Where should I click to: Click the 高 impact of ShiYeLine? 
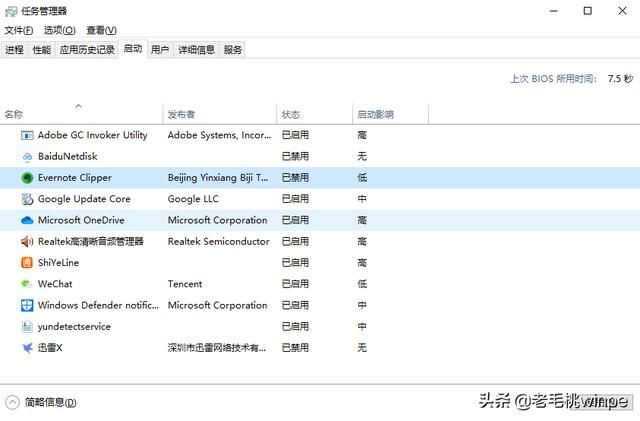pos(362,263)
